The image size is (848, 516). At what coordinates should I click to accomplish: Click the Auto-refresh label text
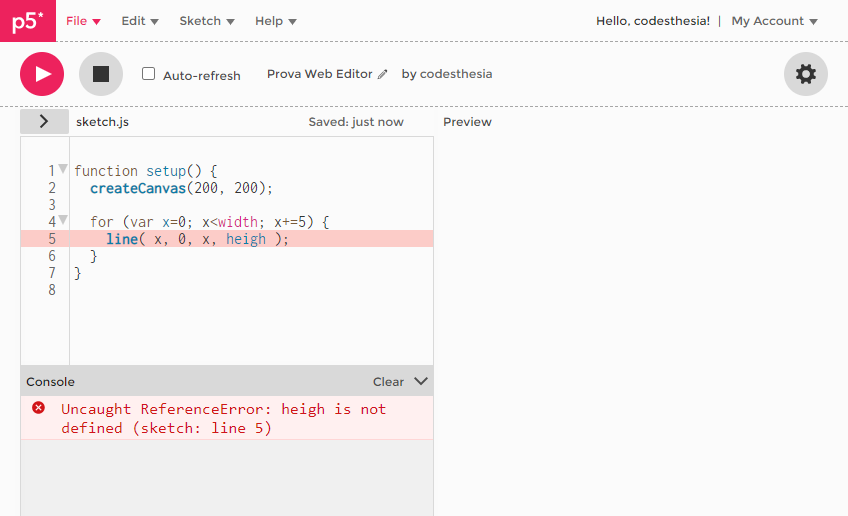click(202, 76)
